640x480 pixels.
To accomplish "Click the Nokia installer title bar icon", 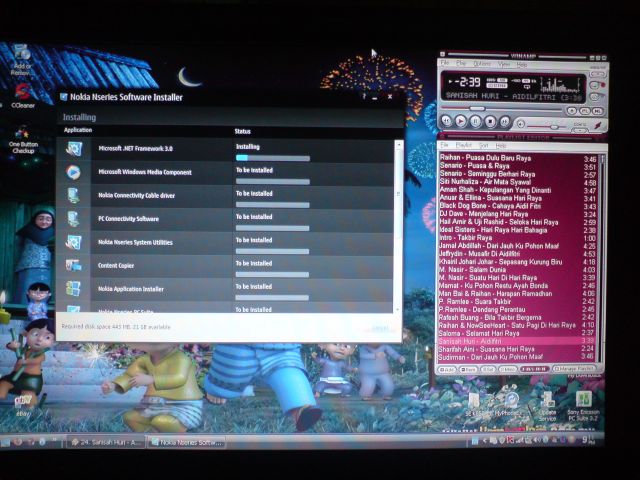I will pyautogui.click(x=64, y=97).
